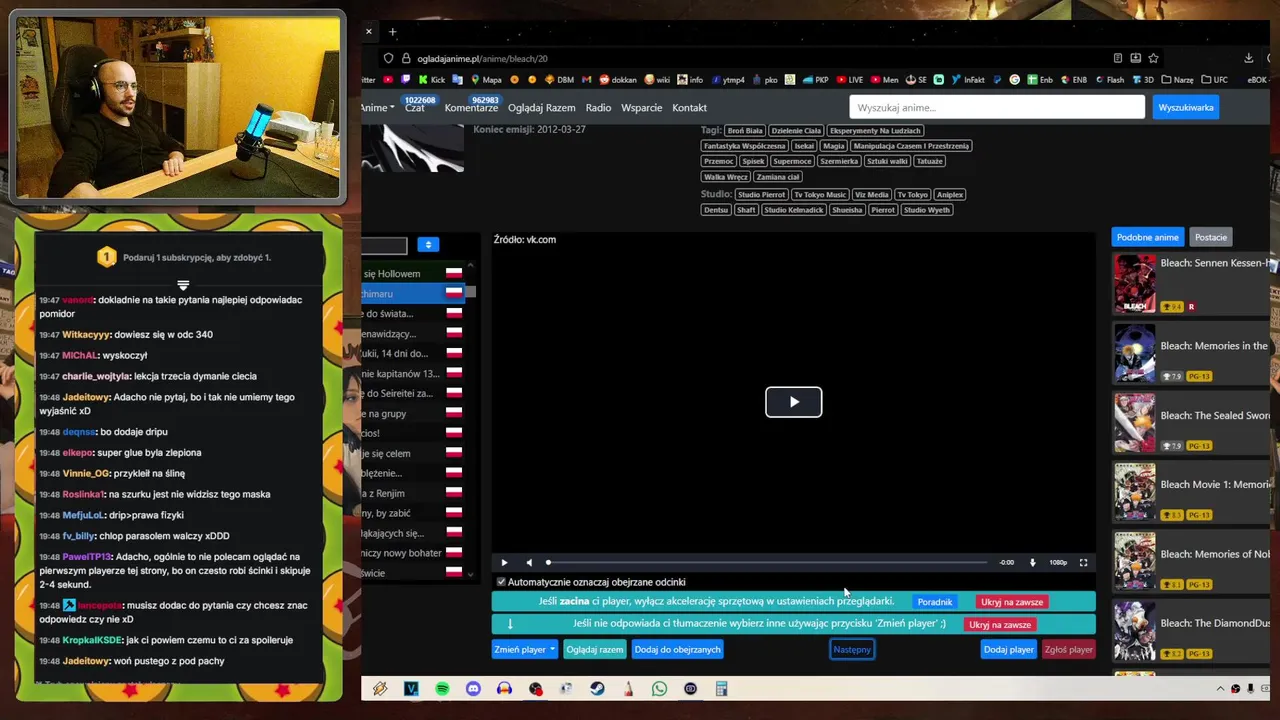Open Spotify from the taskbar
The height and width of the screenshot is (720, 1280).
(x=442, y=689)
